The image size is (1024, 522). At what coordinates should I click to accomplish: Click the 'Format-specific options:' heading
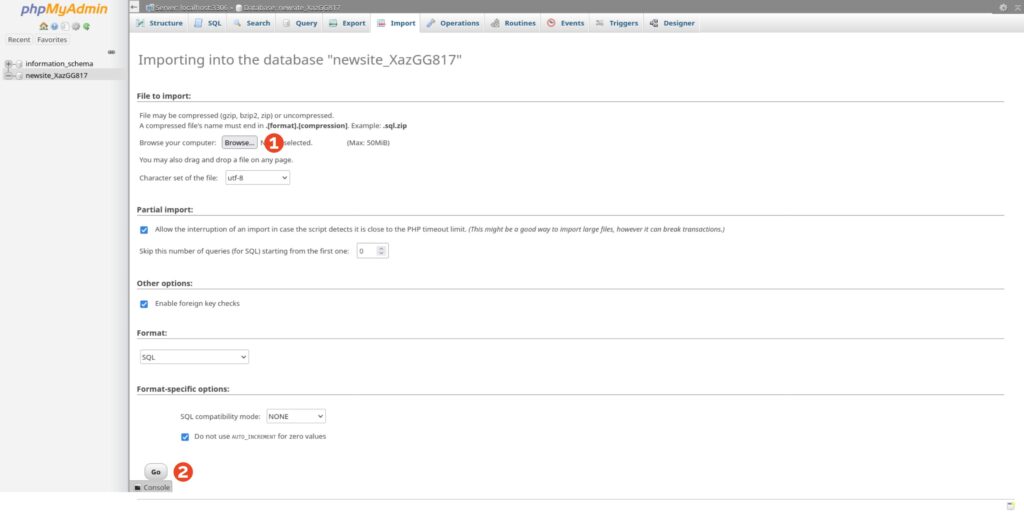[x=183, y=389]
